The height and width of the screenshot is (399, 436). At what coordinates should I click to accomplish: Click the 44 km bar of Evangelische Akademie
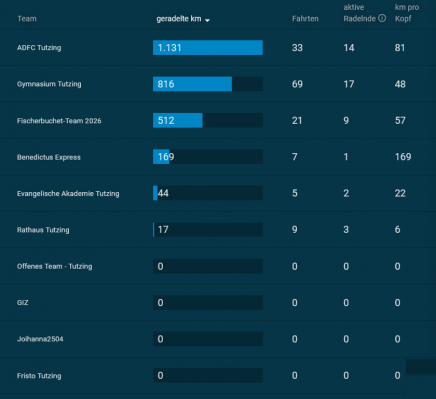point(208,193)
